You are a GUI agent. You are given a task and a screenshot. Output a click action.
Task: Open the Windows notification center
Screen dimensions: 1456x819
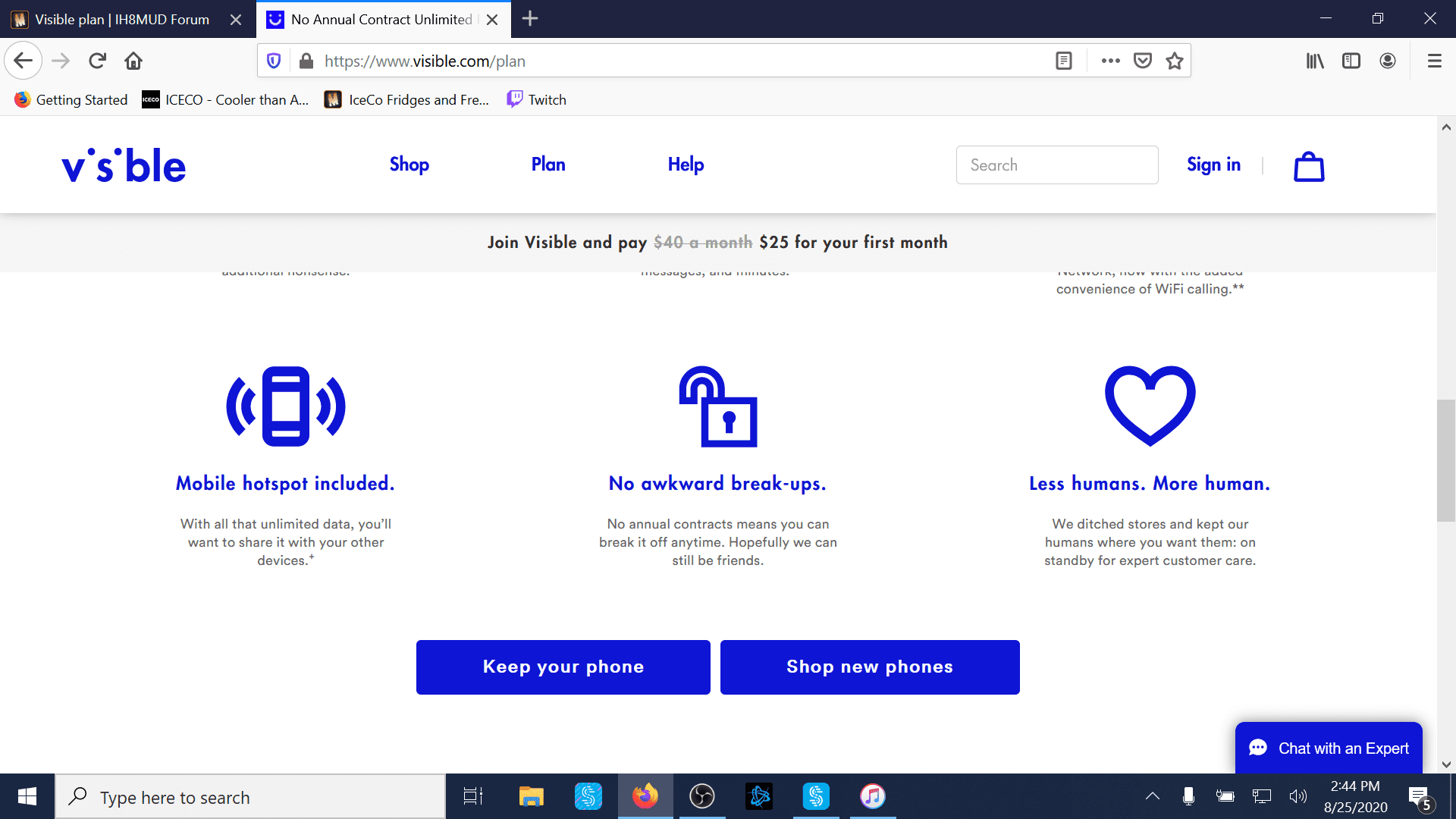(x=1420, y=797)
